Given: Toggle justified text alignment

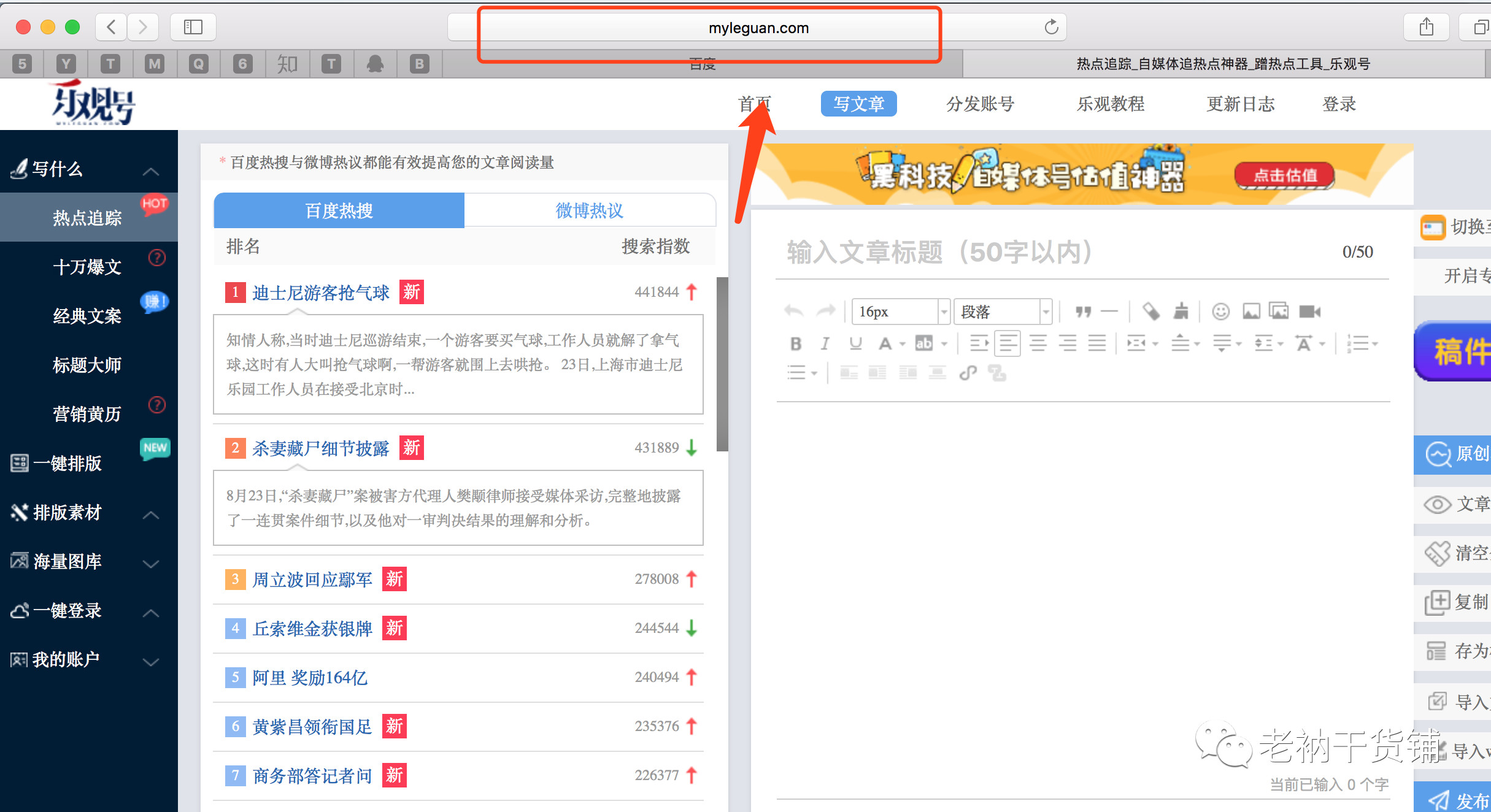Looking at the screenshot, I should tap(1097, 343).
